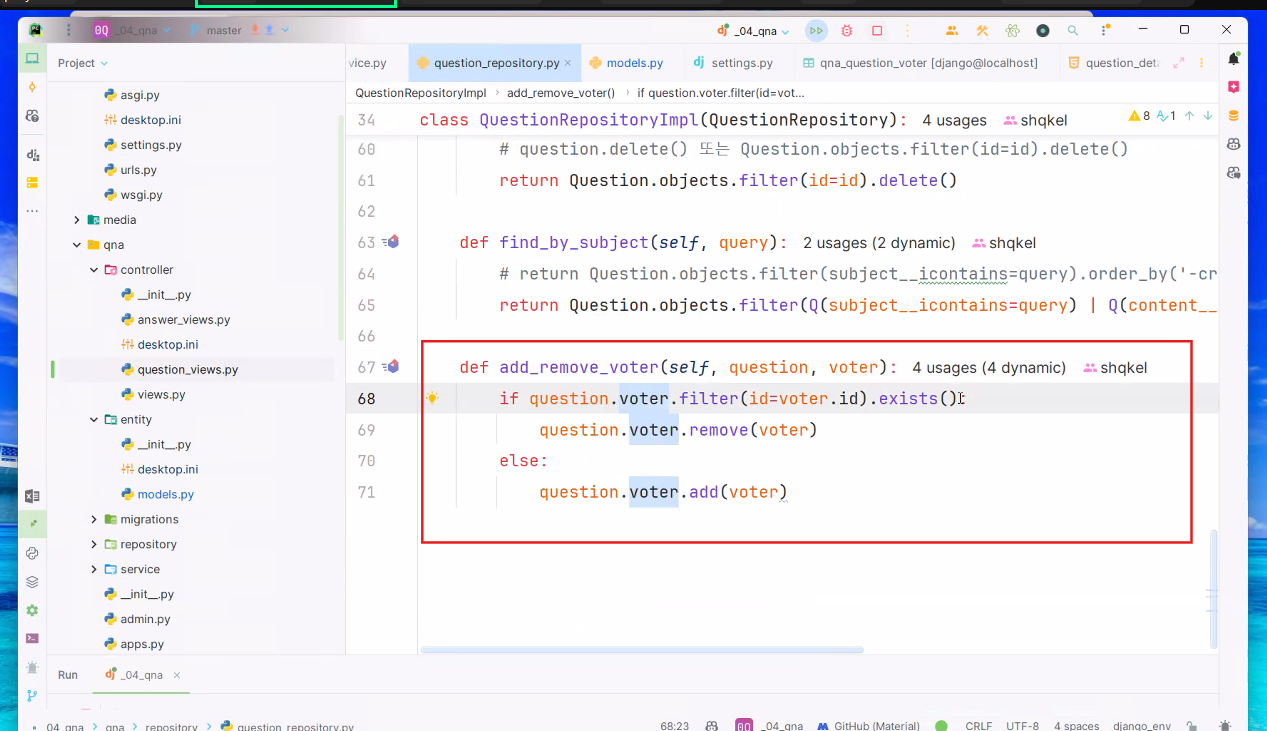1267x731 pixels.
Task: Switch to the settings.py editor tab
Action: click(x=733, y=63)
